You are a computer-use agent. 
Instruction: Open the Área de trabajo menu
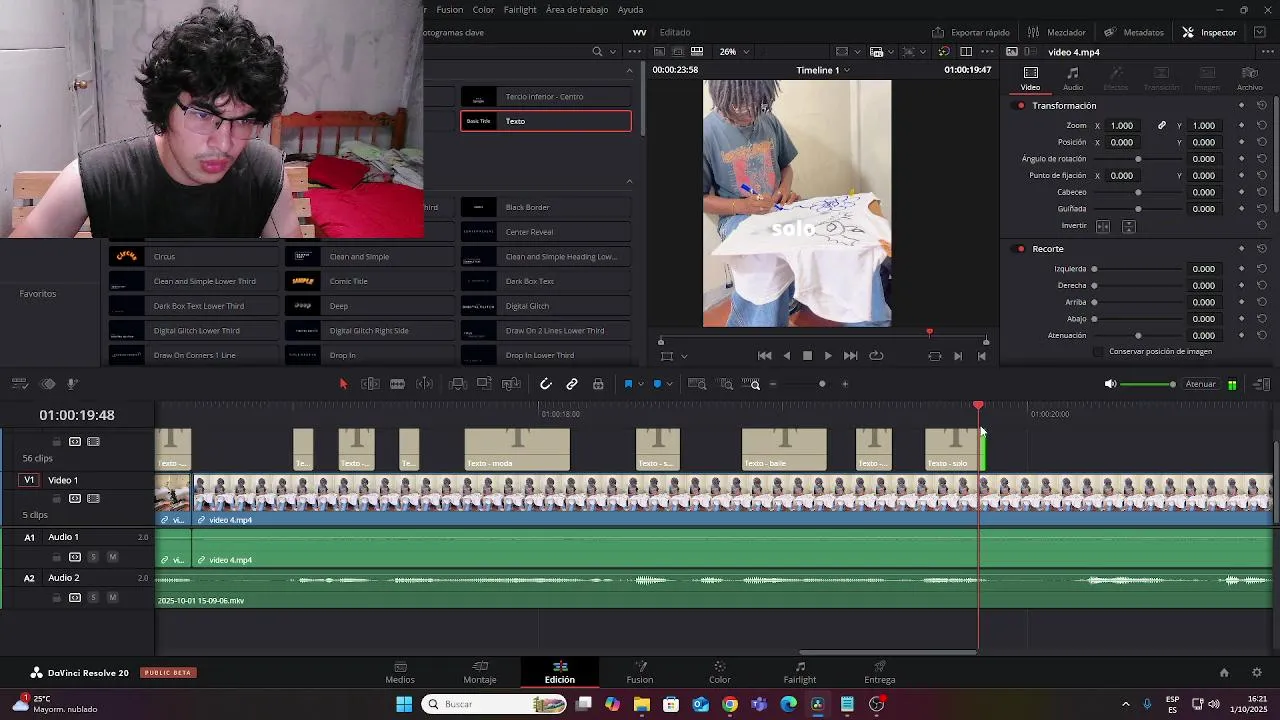[577, 10]
